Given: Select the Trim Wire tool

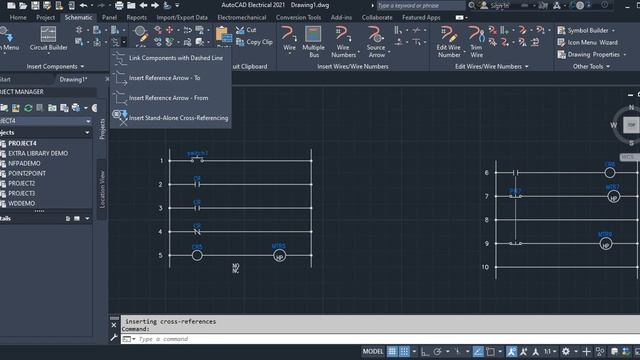Looking at the screenshot, I should (476, 41).
